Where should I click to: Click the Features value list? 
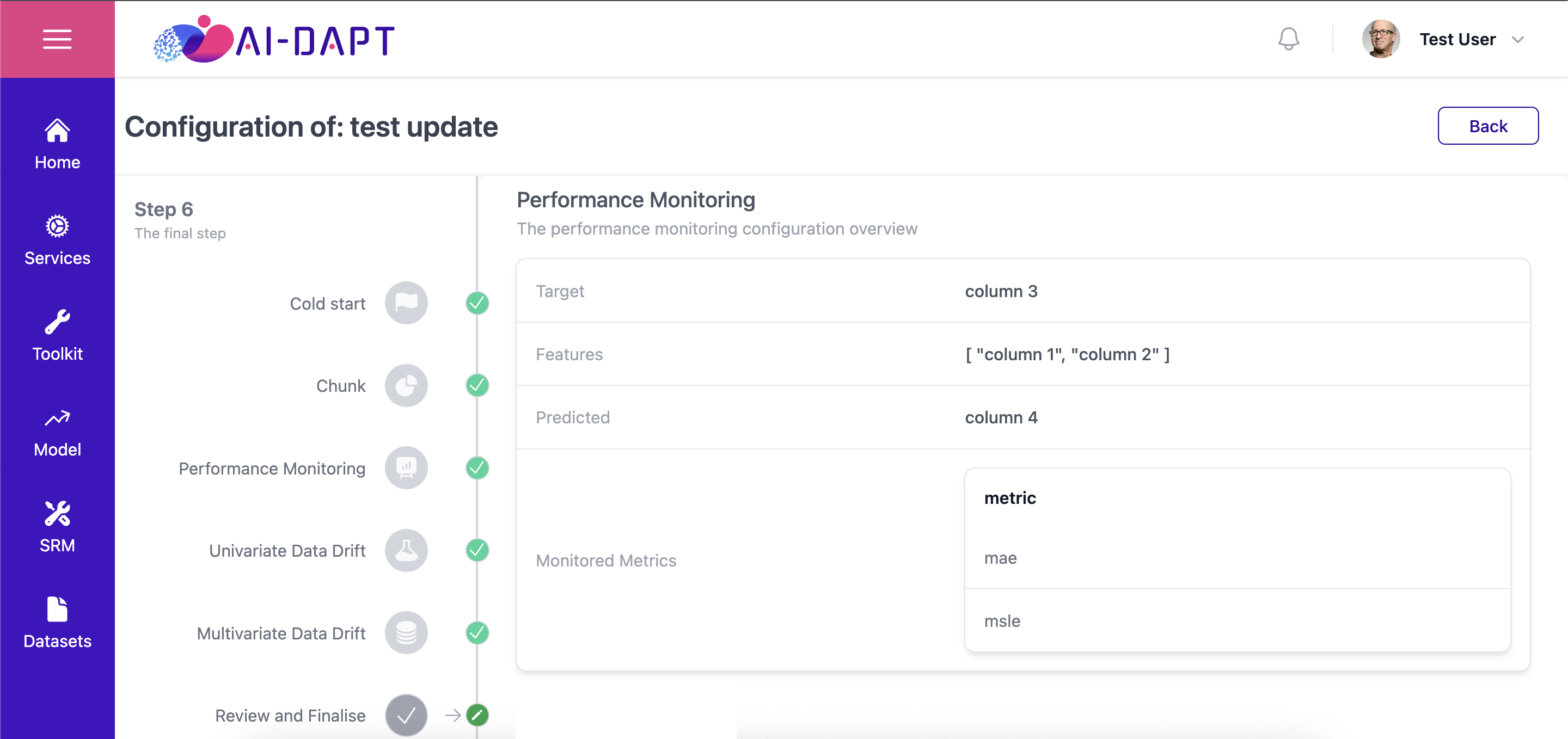point(1067,354)
